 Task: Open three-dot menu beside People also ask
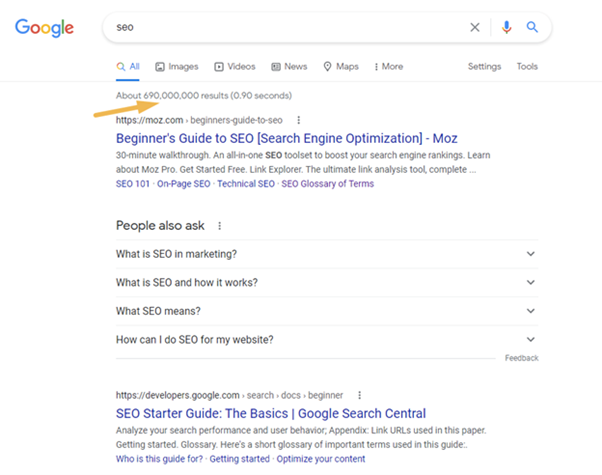pyautogui.click(x=220, y=226)
